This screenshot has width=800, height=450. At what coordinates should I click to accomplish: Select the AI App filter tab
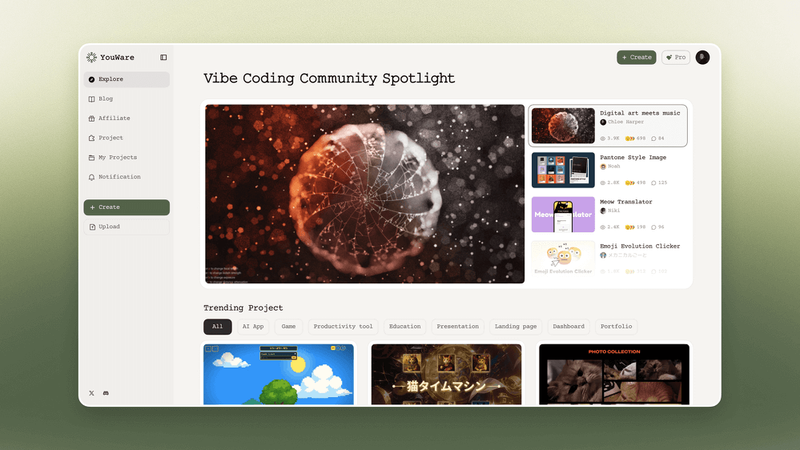click(x=253, y=327)
